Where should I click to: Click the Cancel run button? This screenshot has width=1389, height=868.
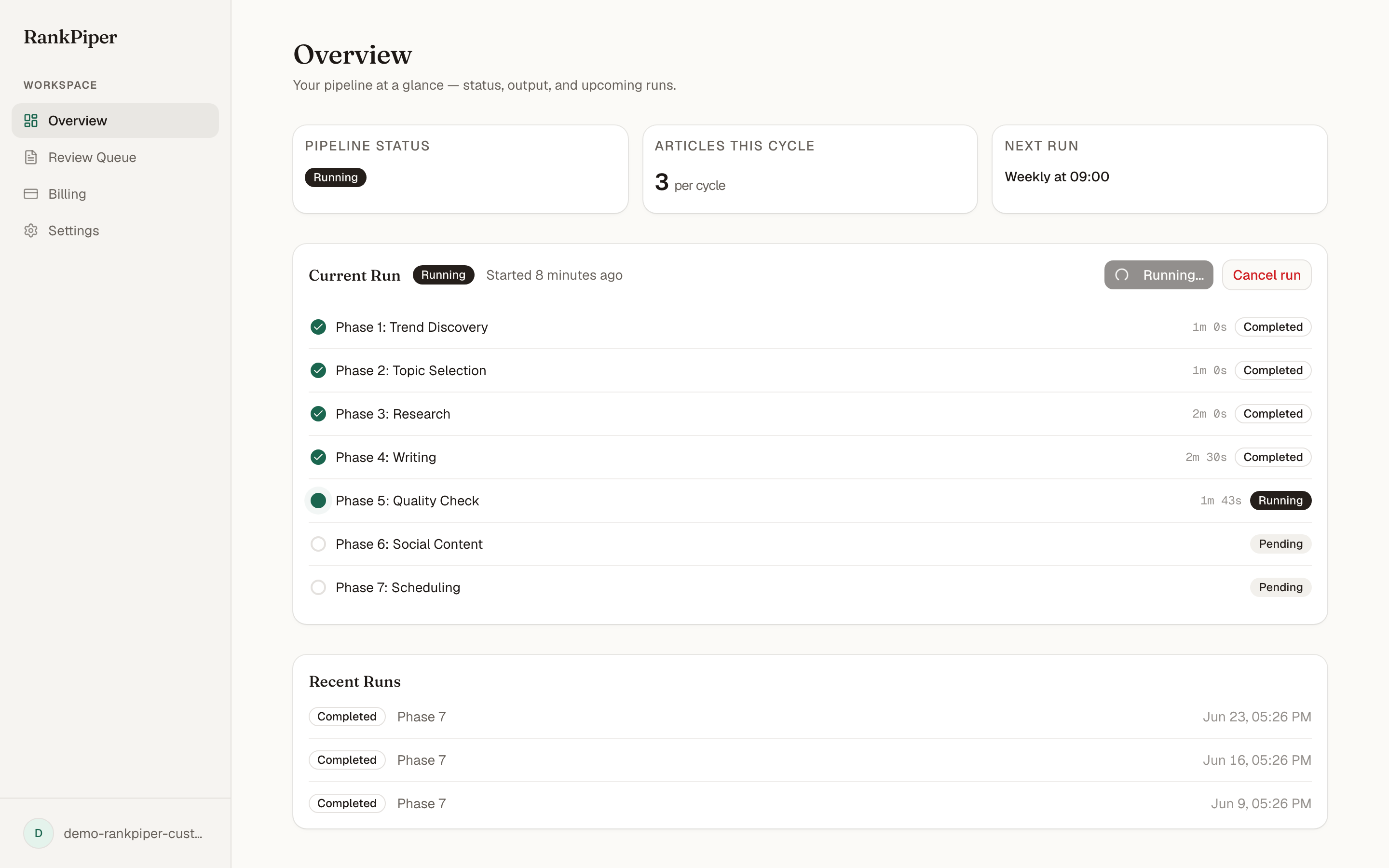point(1266,275)
